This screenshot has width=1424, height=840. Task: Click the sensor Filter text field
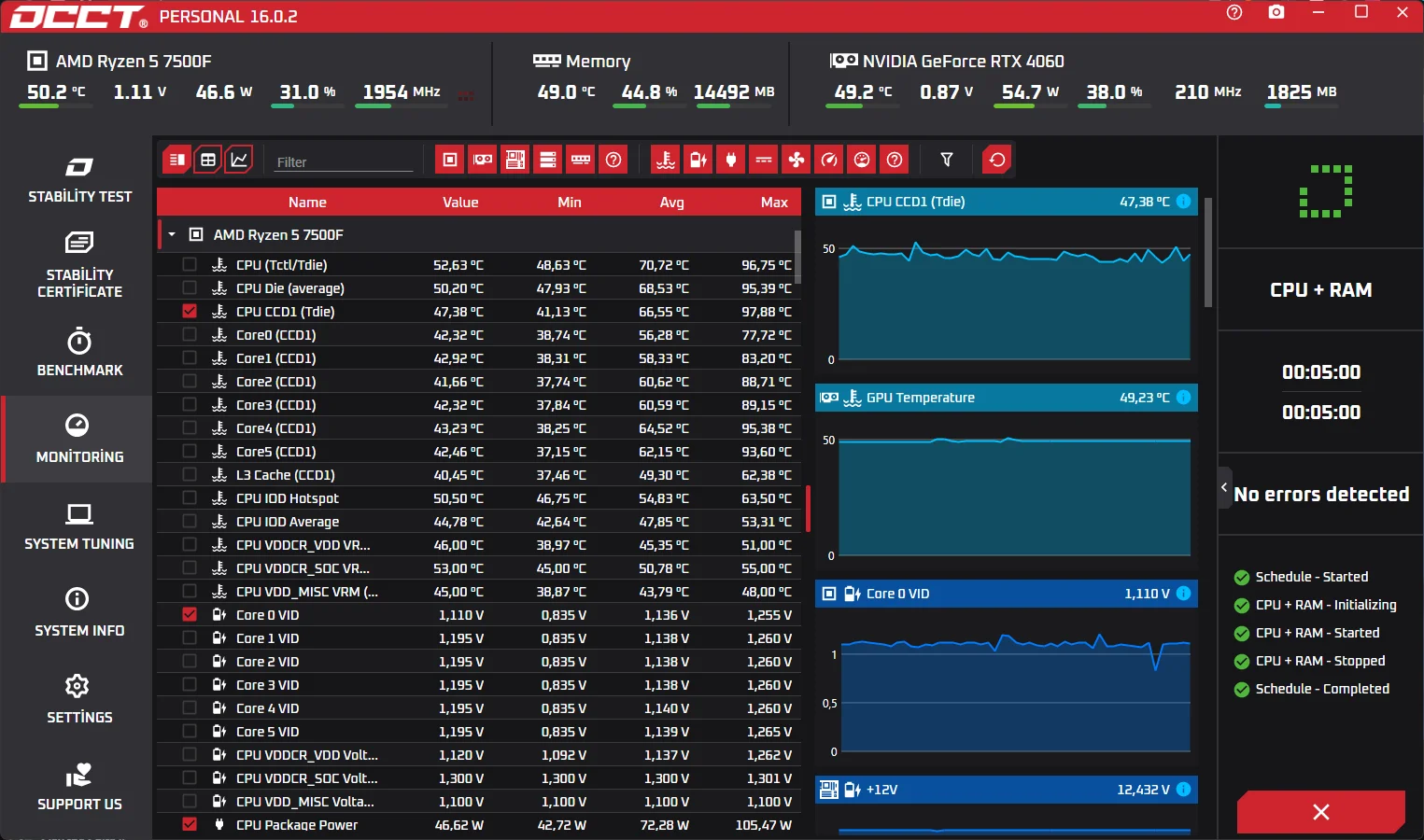click(344, 161)
